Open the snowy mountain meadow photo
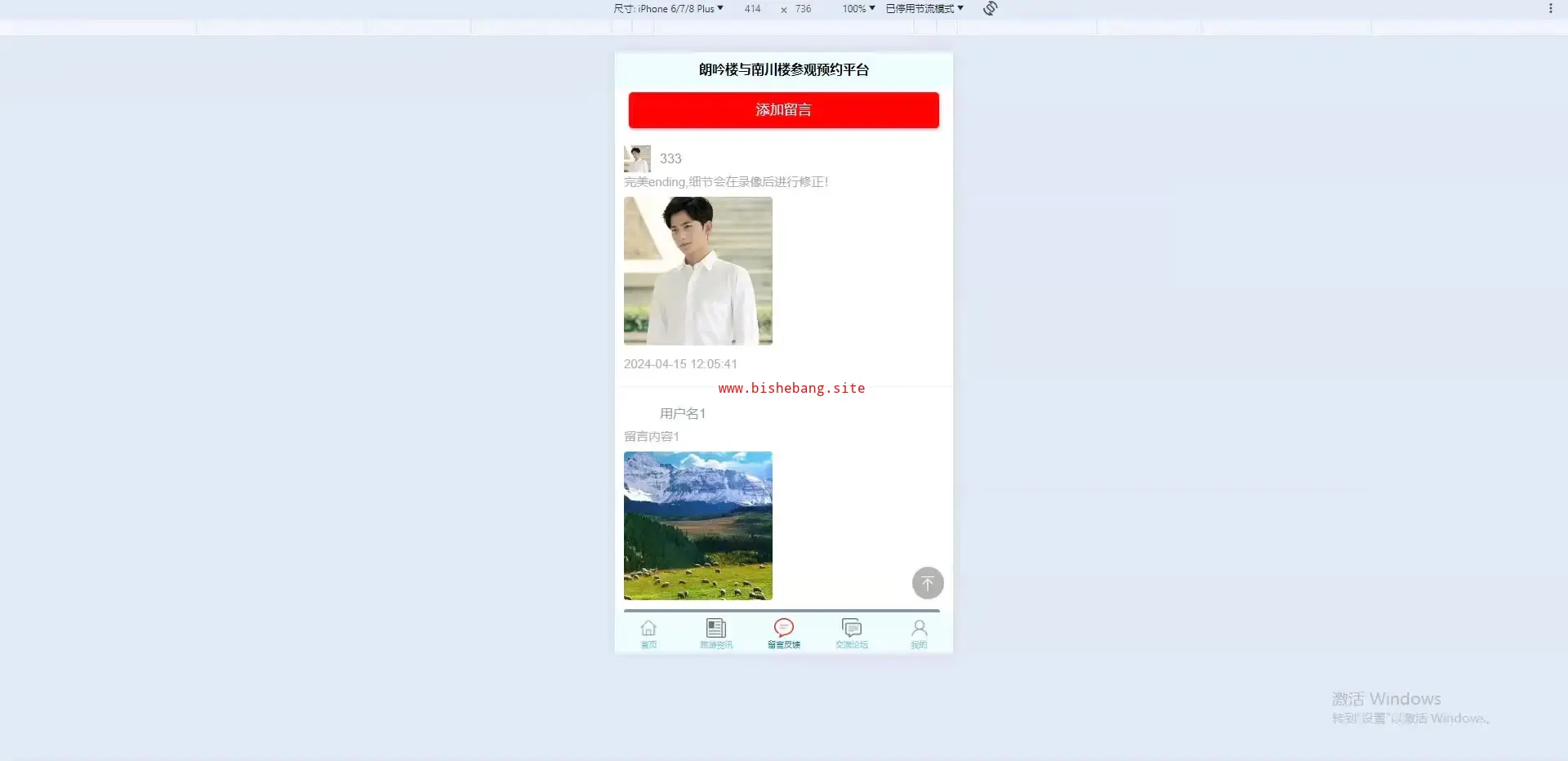The height and width of the screenshot is (761, 1568). click(x=697, y=525)
